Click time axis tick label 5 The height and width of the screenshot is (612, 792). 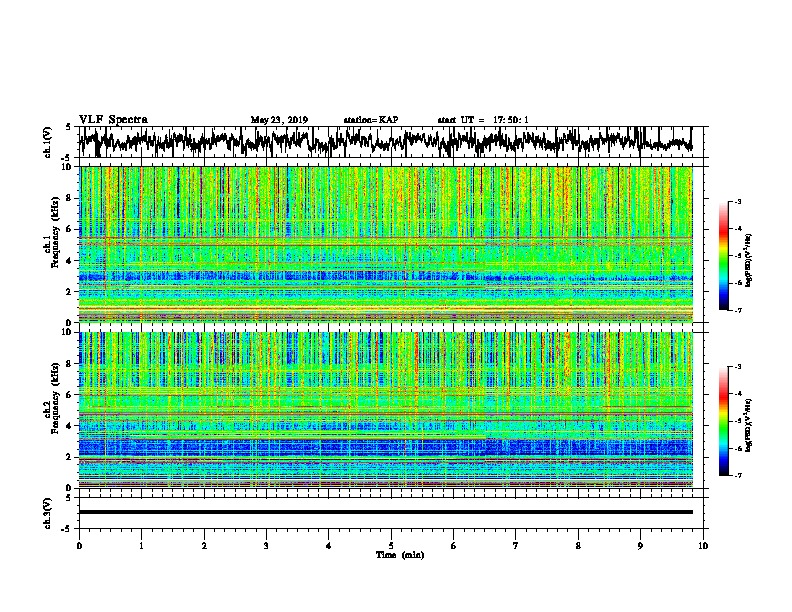[x=391, y=546]
